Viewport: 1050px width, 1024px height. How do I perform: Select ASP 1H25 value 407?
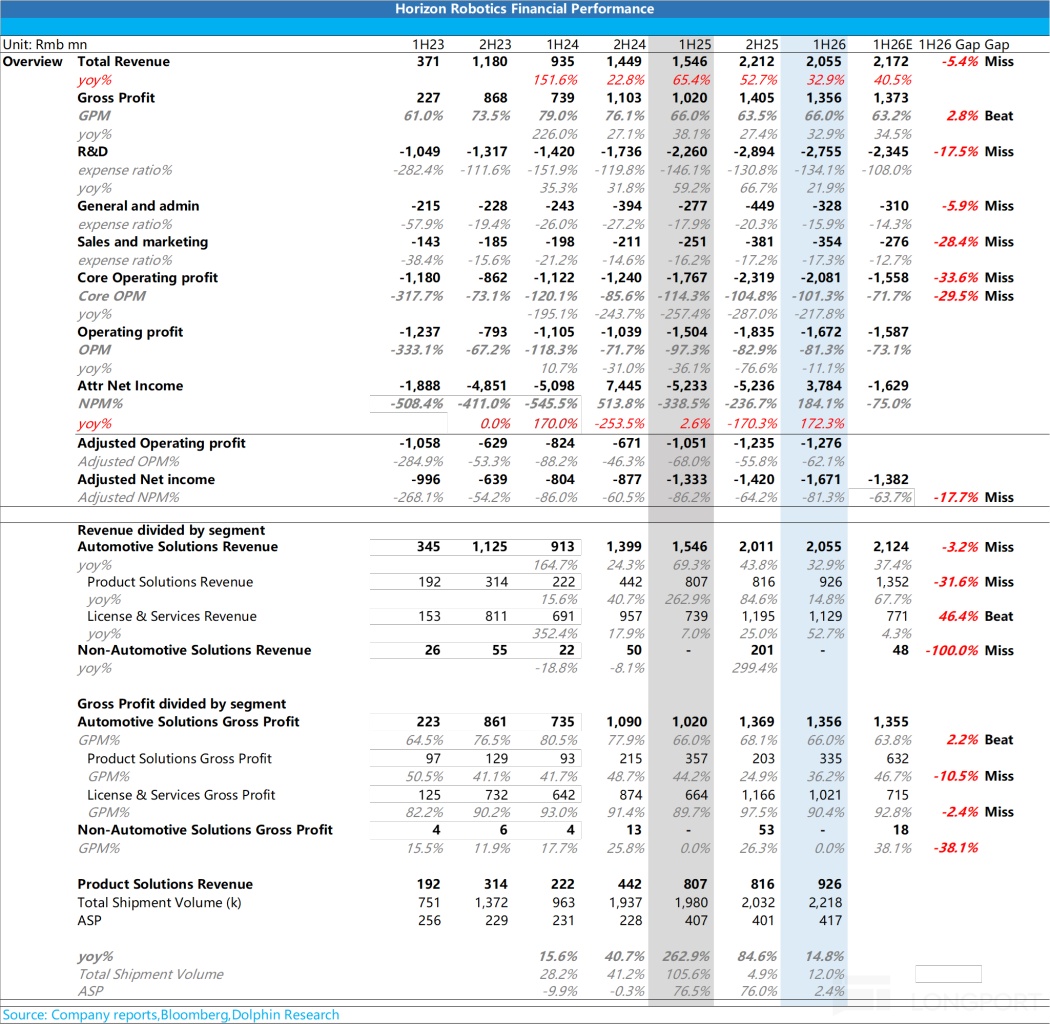point(696,921)
